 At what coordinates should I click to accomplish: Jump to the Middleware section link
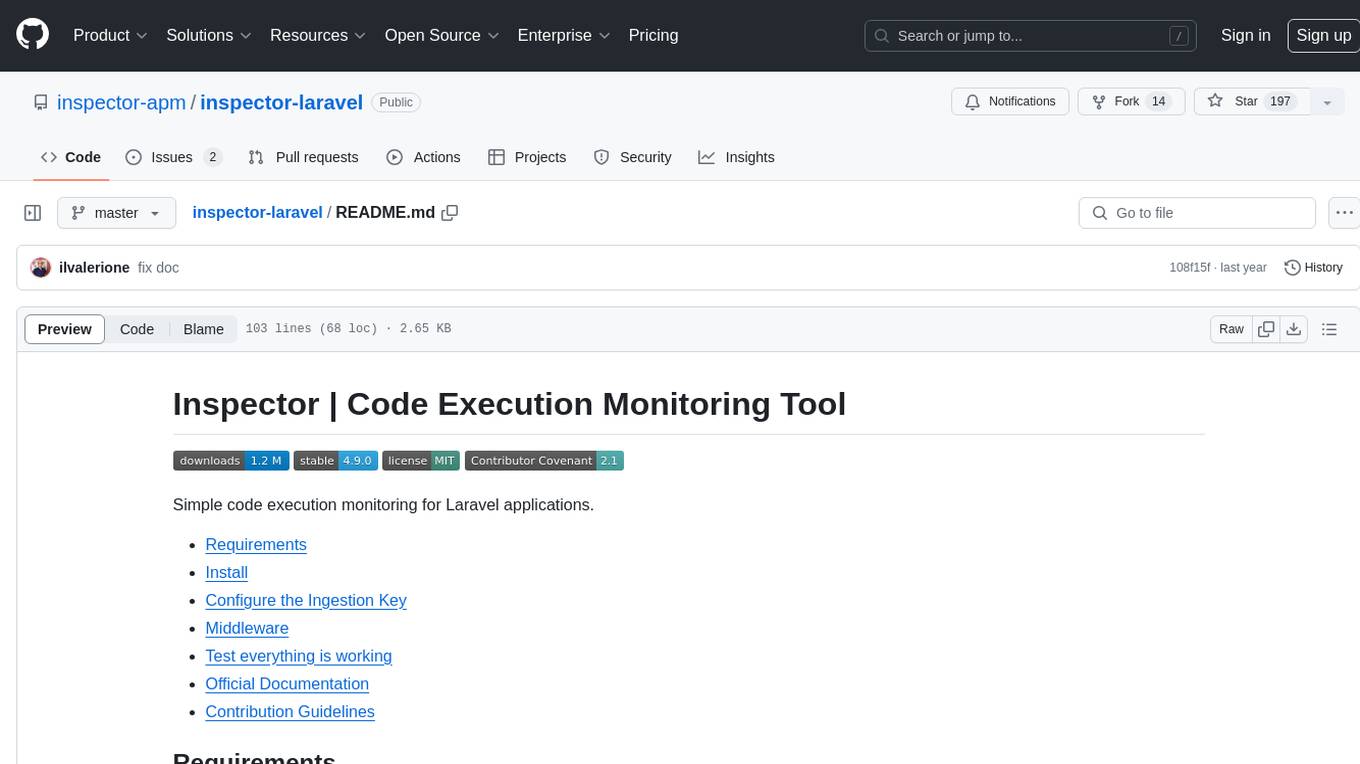[247, 629]
